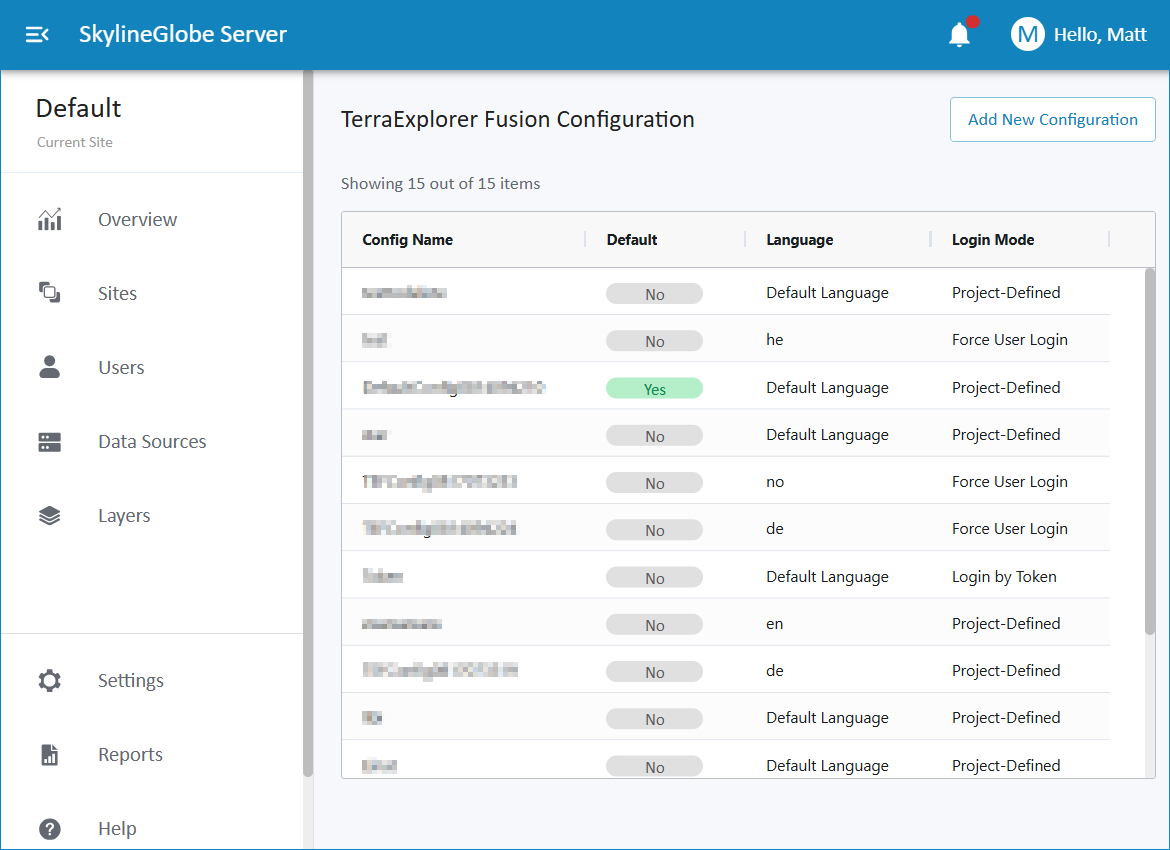
Task: Open Settings in sidebar
Action: tap(131, 681)
